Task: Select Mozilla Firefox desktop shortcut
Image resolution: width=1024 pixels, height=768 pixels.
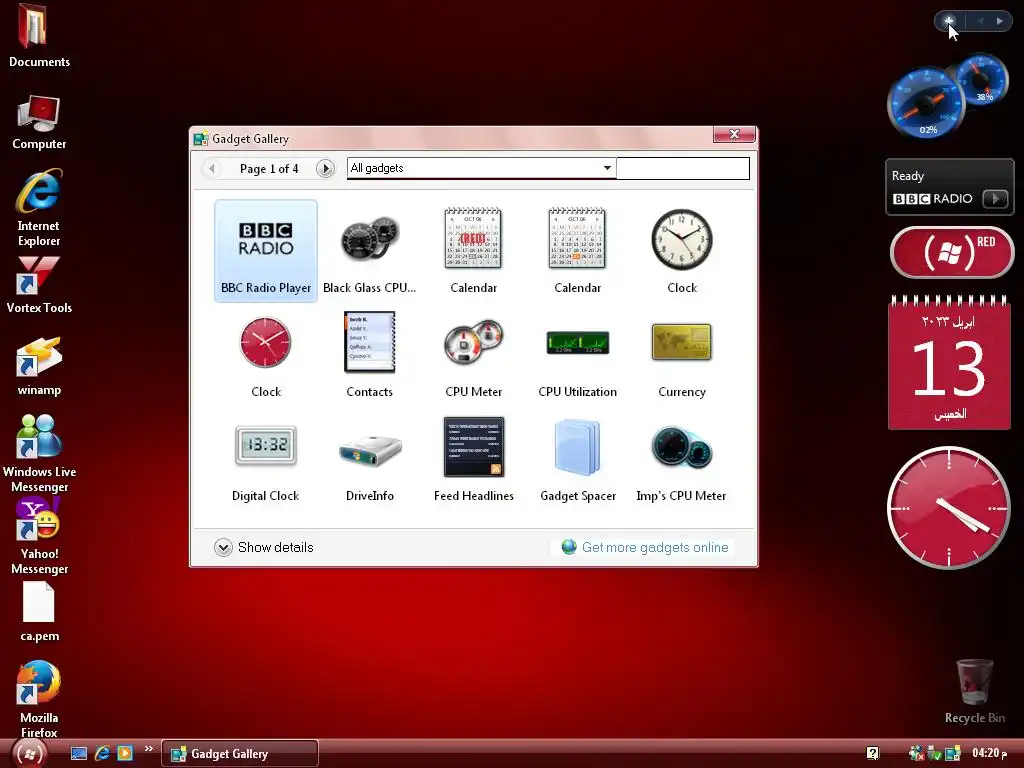Action: (x=39, y=699)
